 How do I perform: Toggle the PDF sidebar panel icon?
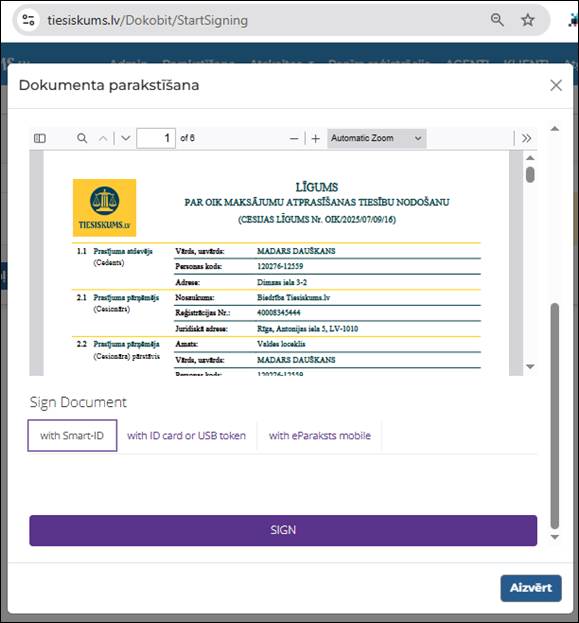pyautogui.click(x=40, y=138)
